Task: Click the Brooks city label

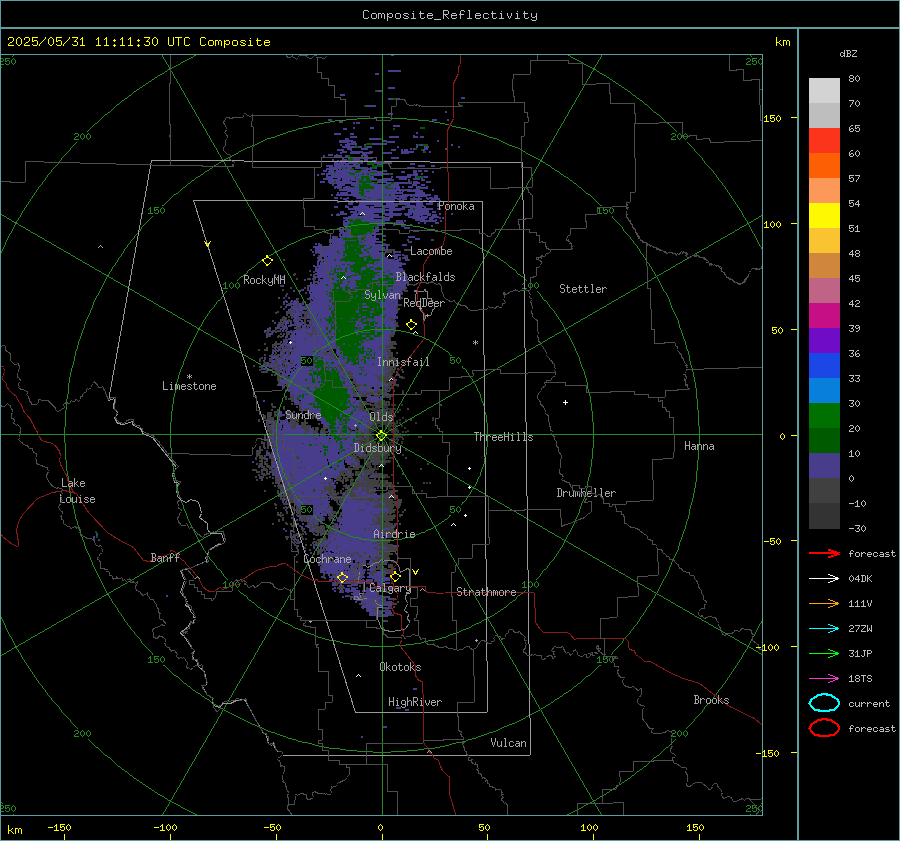Action: pyautogui.click(x=711, y=700)
